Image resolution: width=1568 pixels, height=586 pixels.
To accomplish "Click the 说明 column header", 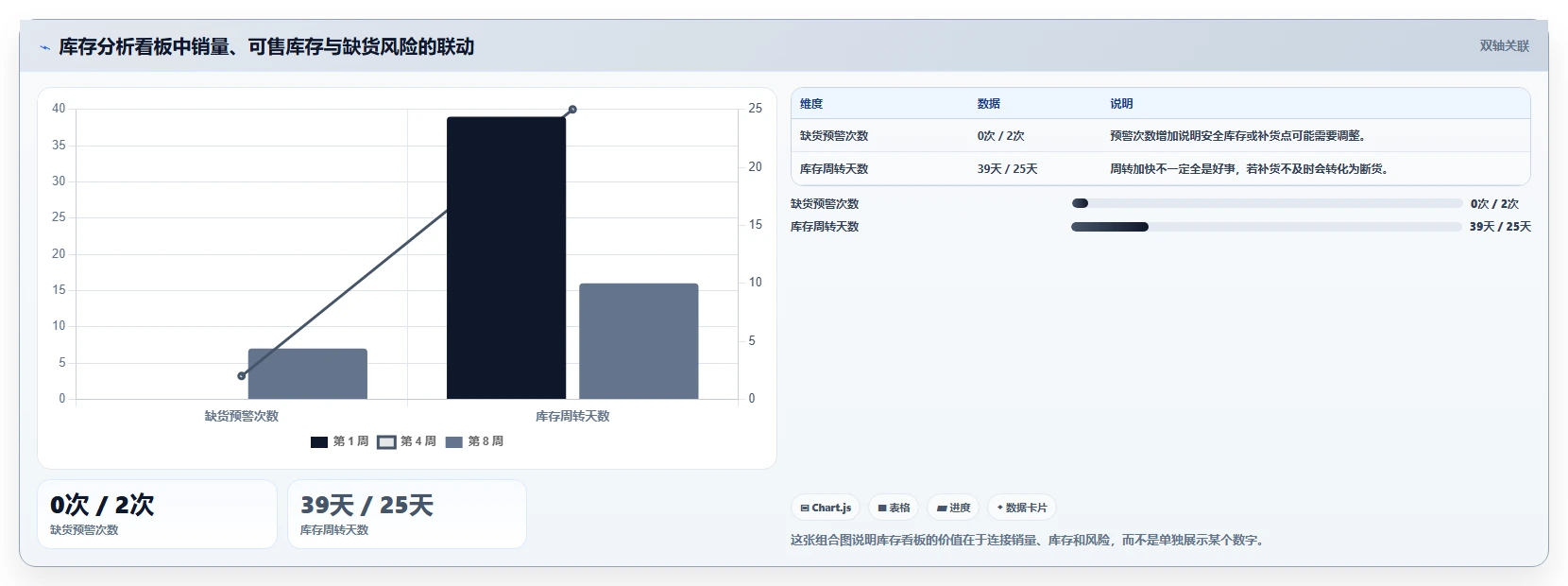I will pos(1121,104).
